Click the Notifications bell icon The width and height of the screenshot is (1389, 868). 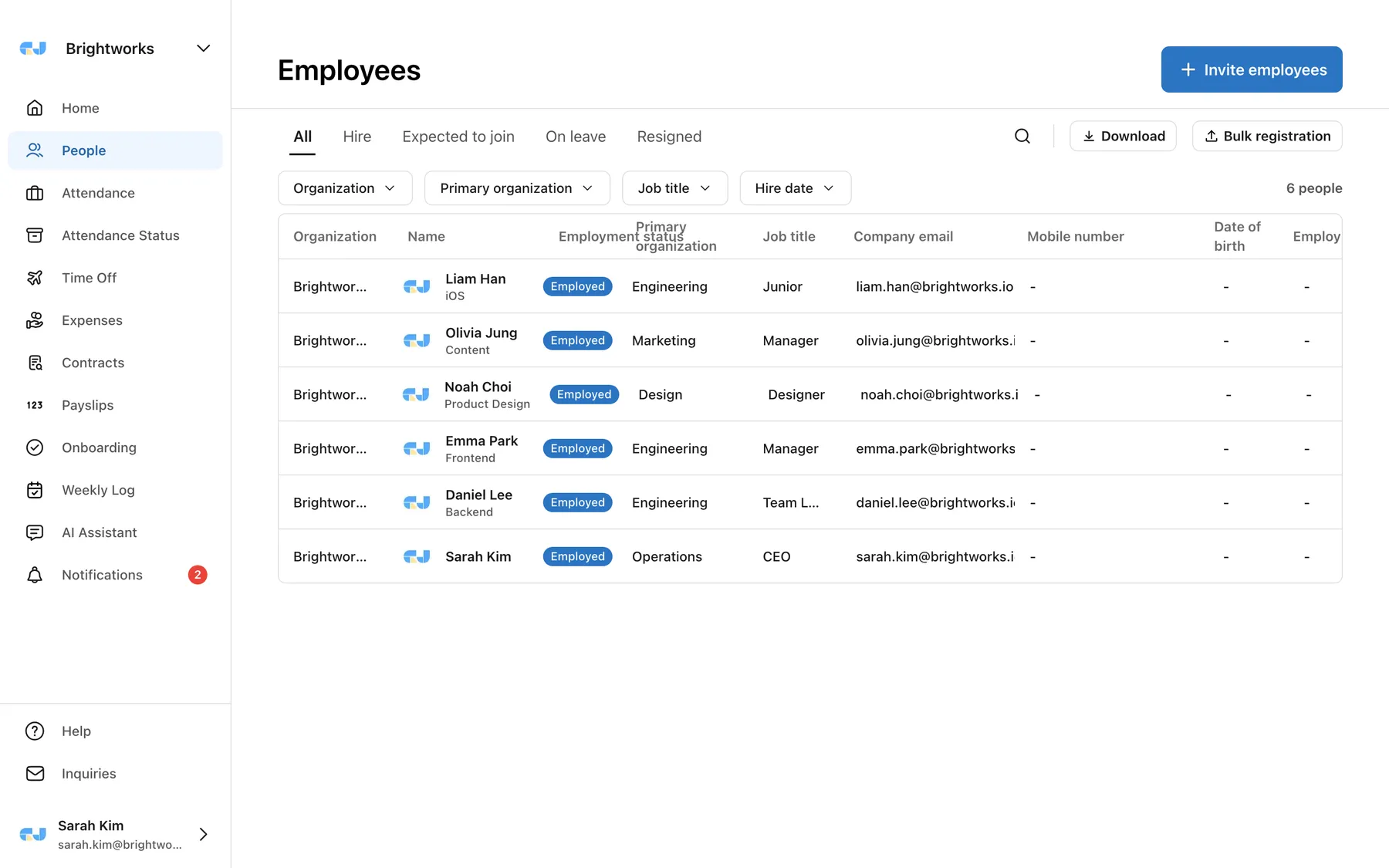tap(35, 575)
